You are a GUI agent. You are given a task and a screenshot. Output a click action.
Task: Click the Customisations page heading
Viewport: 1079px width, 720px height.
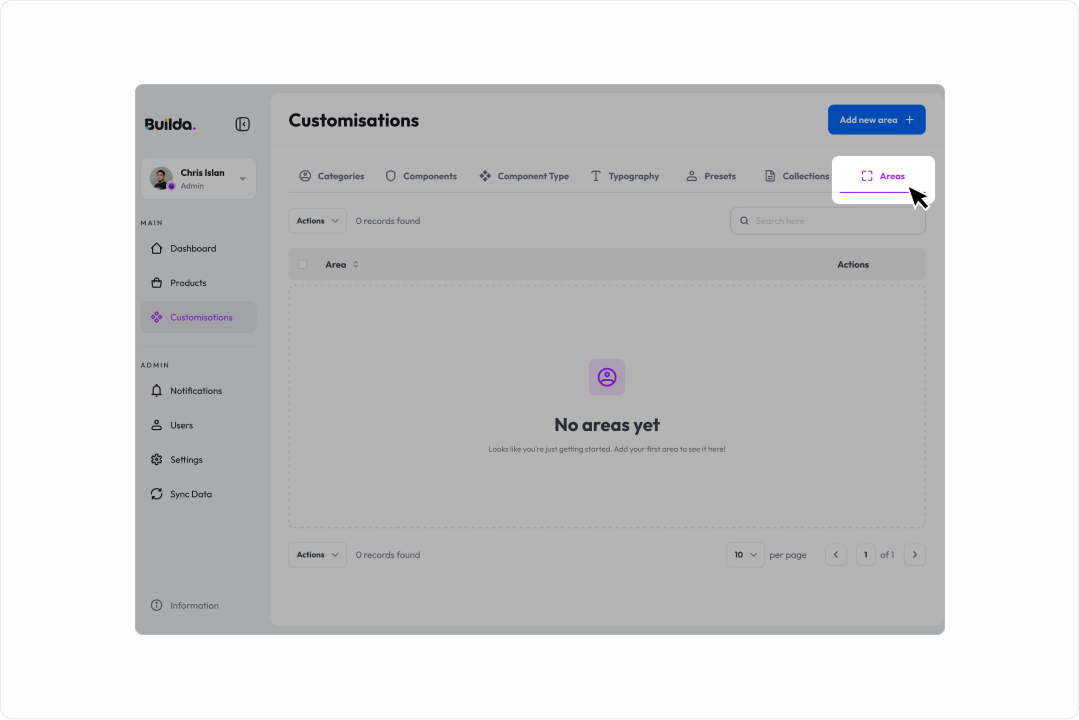[354, 120]
